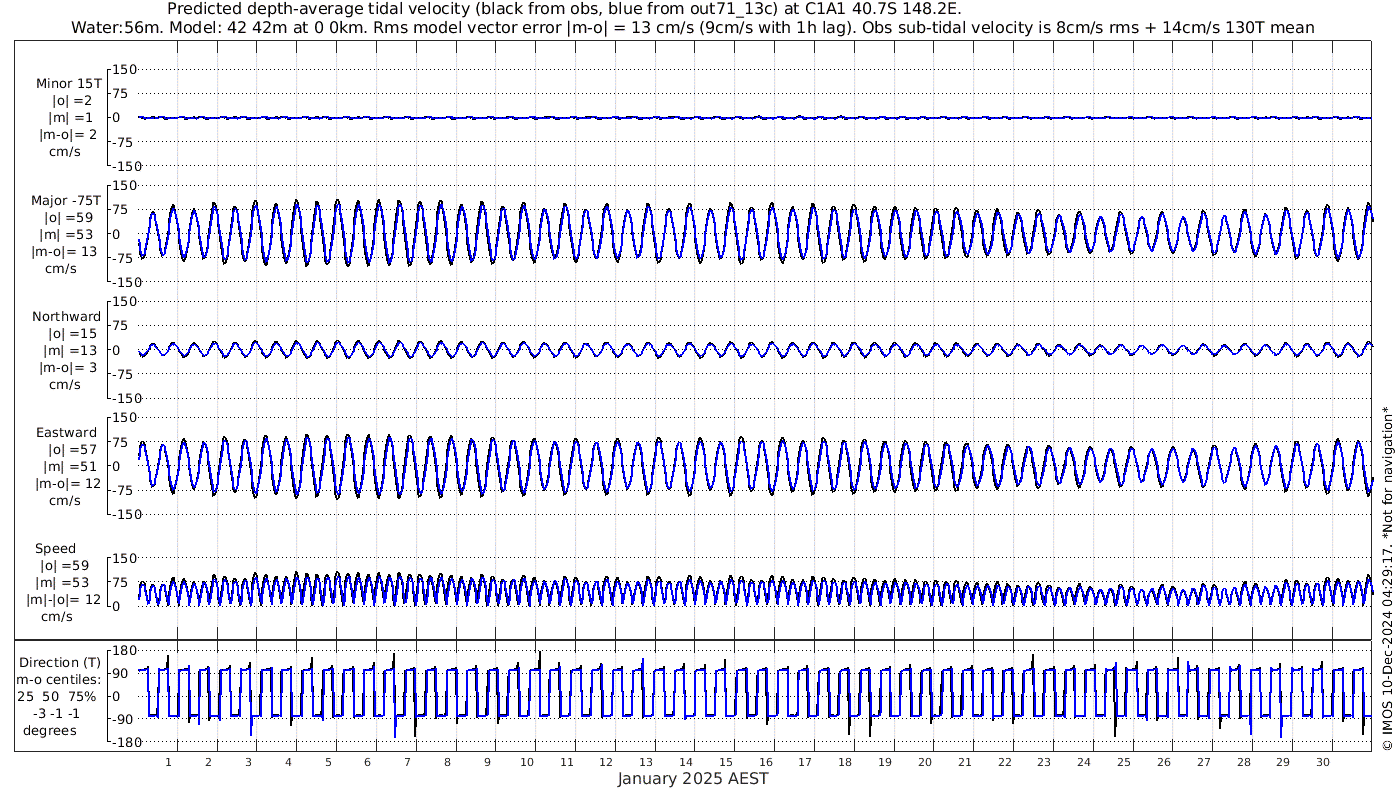
Task: Select day 10 on the date axis
Action: [x=527, y=762]
